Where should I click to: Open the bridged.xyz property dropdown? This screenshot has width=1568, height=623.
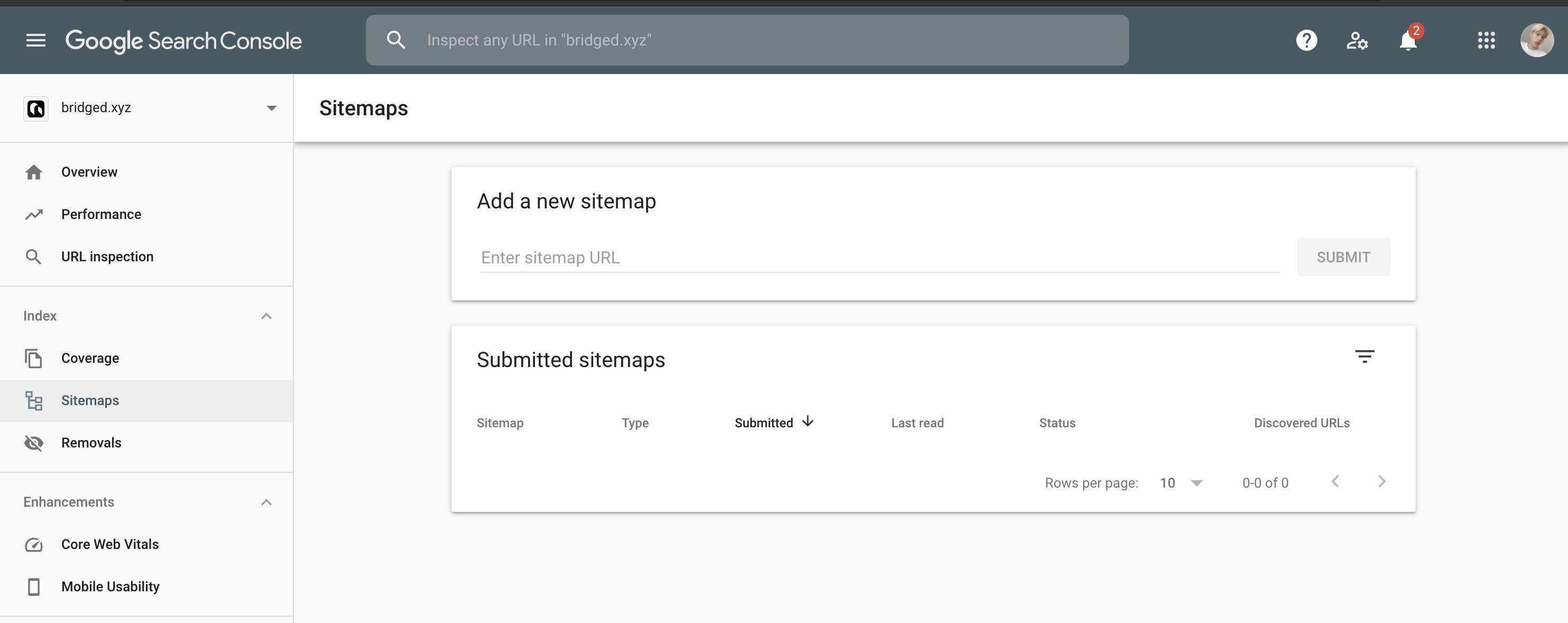click(271, 108)
